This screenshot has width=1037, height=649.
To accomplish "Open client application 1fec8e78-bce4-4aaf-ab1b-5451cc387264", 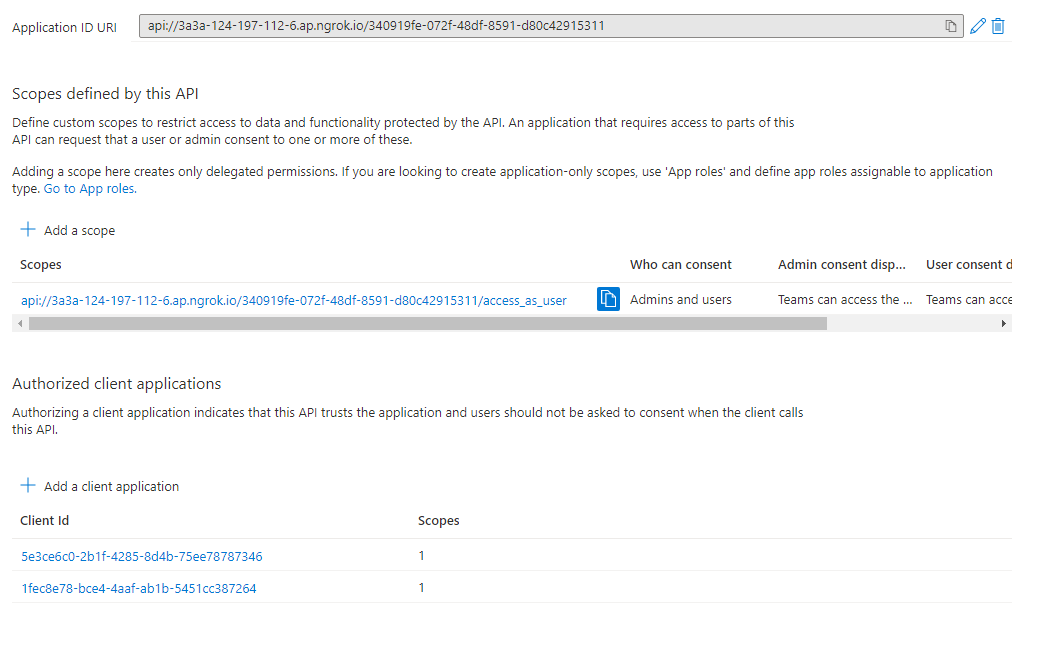I will (x=139, y=588).
